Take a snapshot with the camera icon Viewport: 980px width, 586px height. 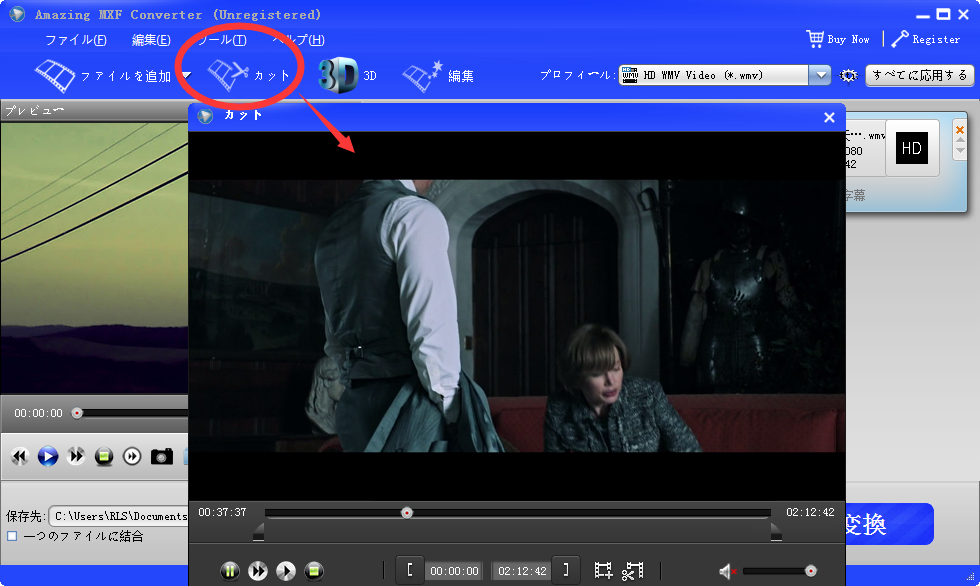[x=162, y=457]
